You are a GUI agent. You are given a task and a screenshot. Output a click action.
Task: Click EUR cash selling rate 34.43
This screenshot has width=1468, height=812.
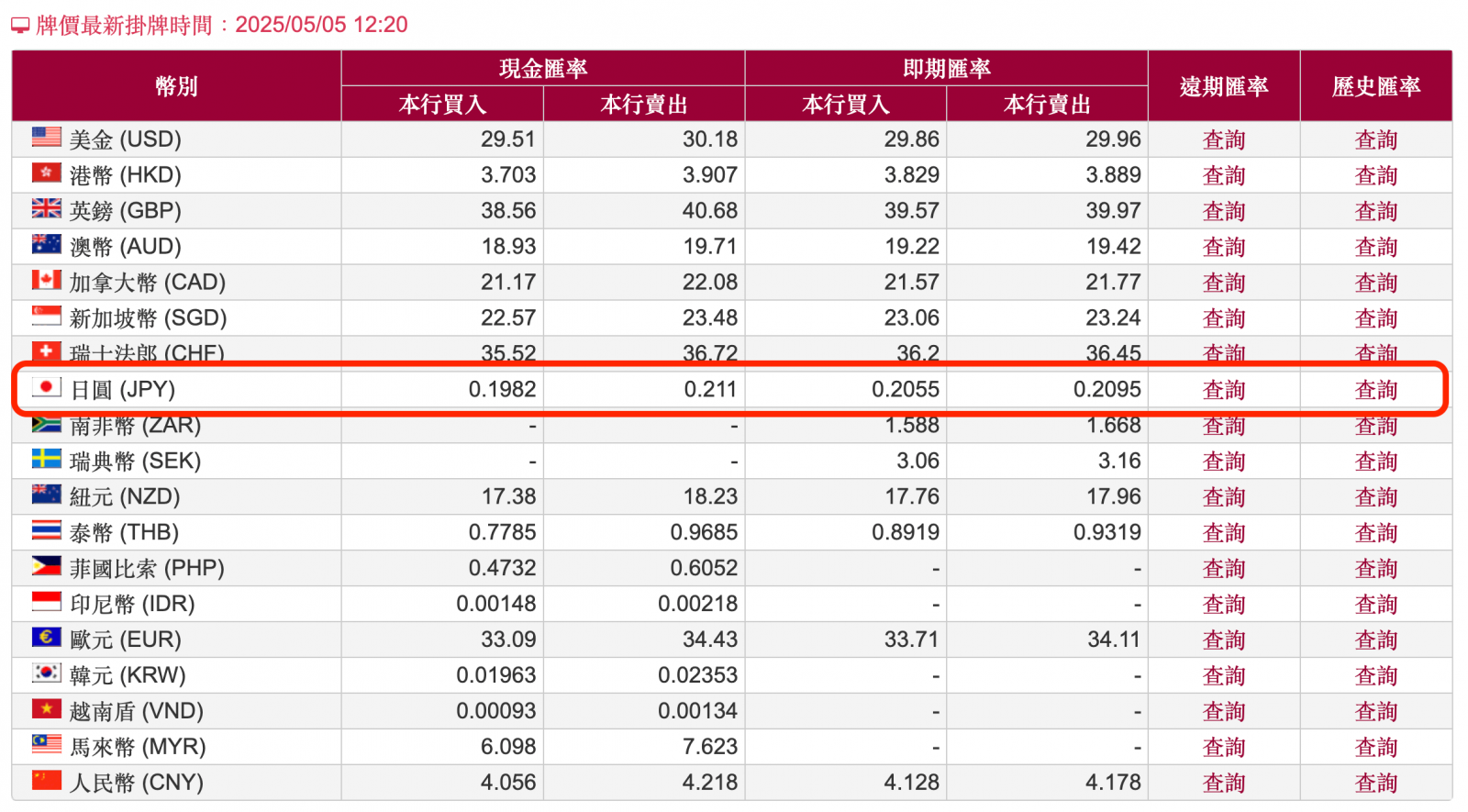(710, 640)
